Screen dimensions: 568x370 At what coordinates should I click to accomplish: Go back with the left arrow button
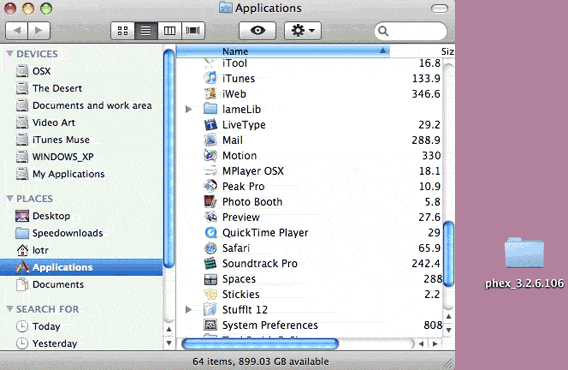17,30
